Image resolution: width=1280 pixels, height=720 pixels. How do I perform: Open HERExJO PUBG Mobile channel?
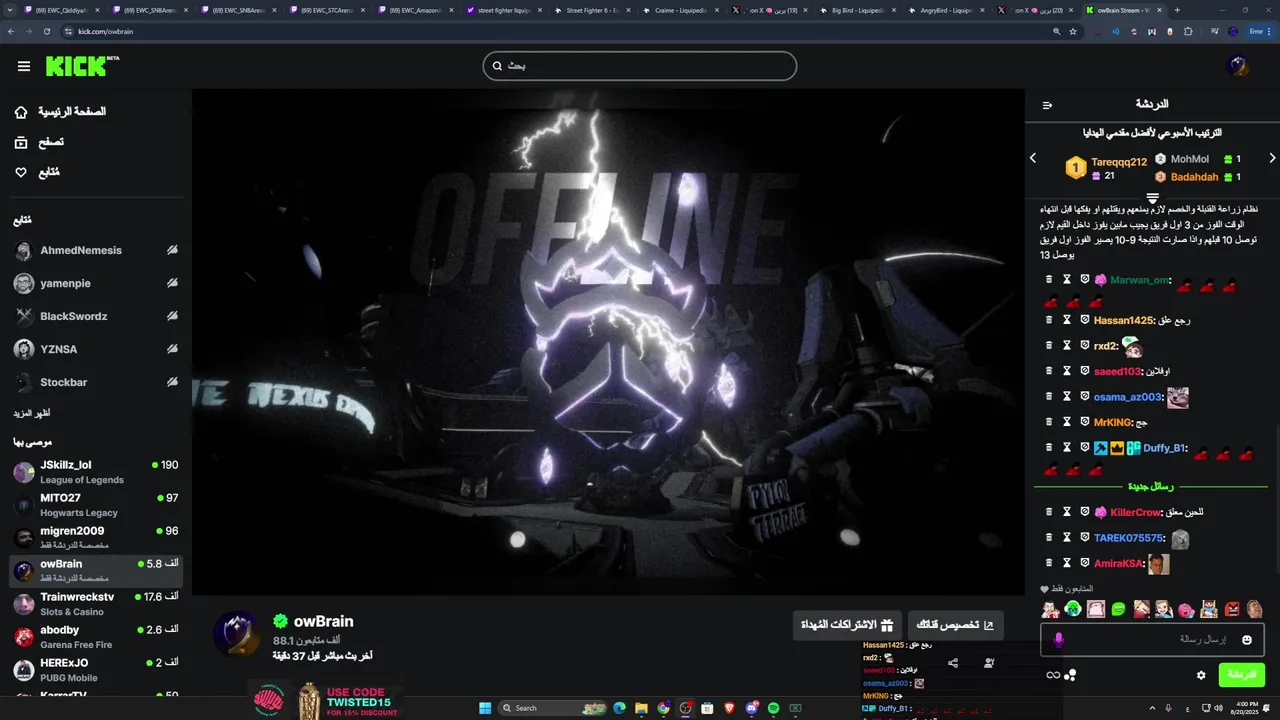click(x=96, y=670)
